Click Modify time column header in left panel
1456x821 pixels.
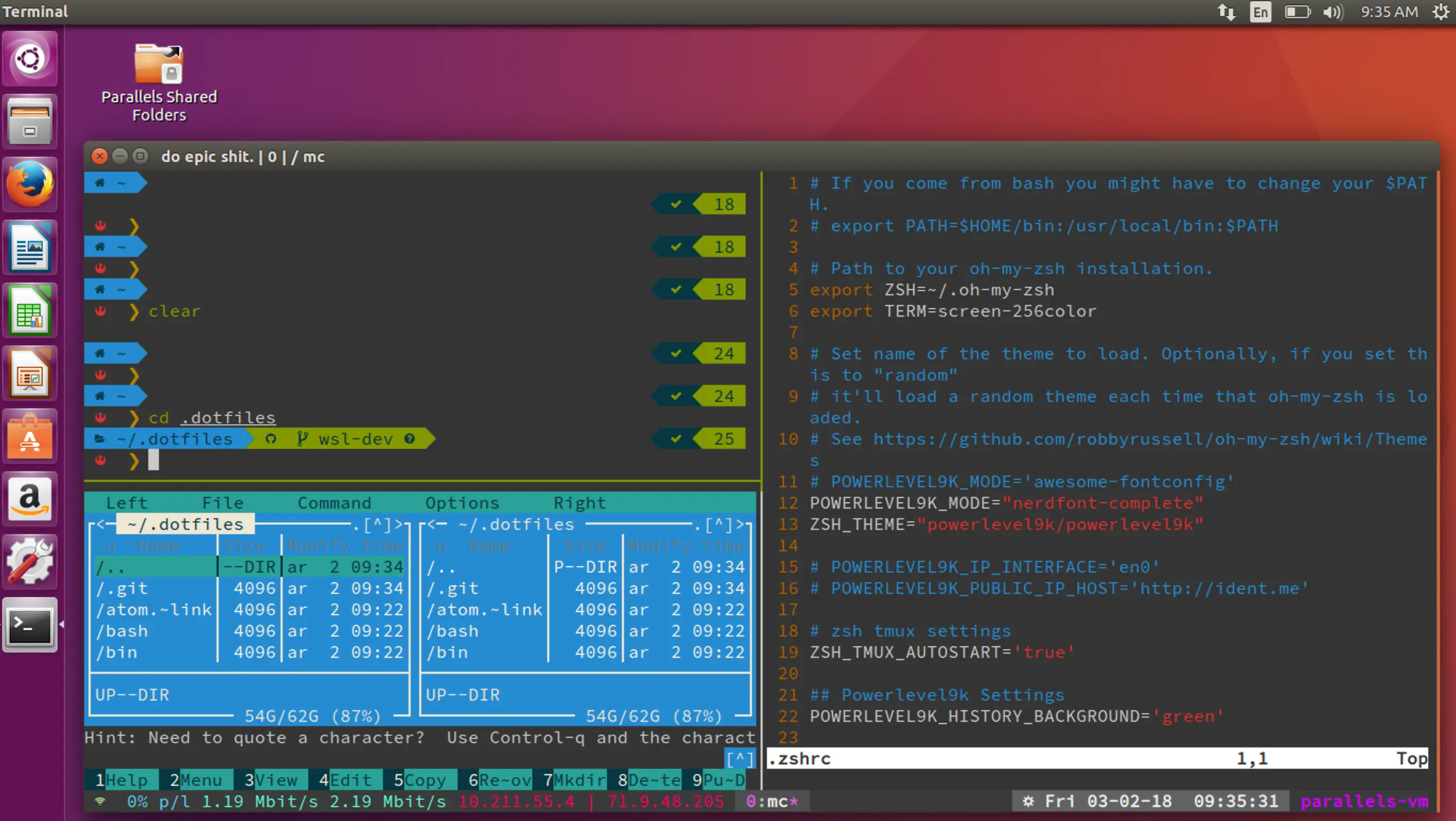point(345,546)
